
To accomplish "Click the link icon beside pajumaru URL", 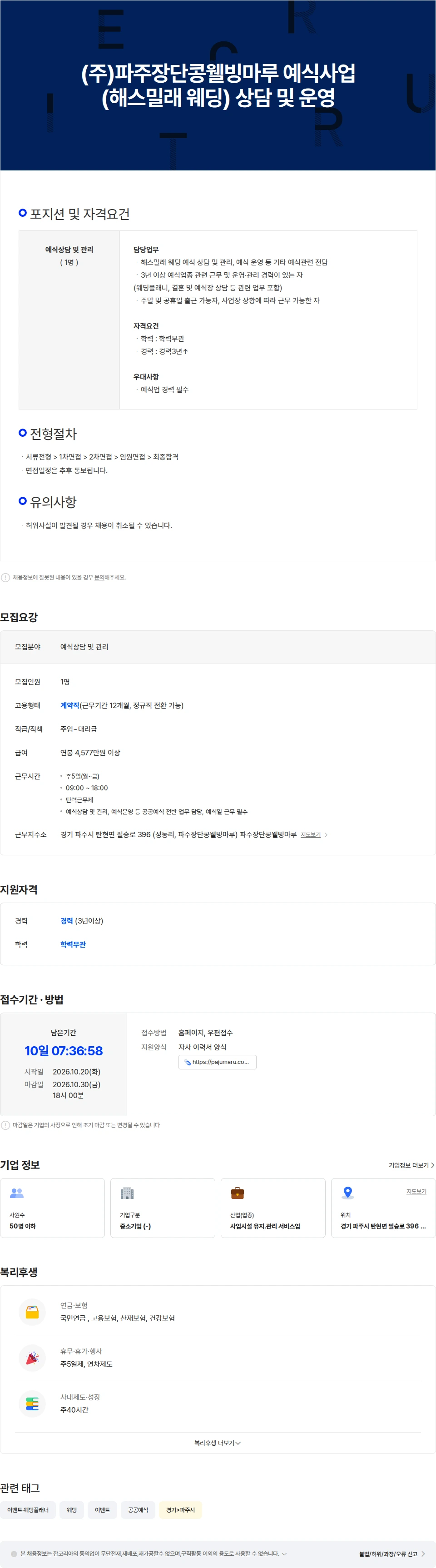I will (x=187, y=1062).
